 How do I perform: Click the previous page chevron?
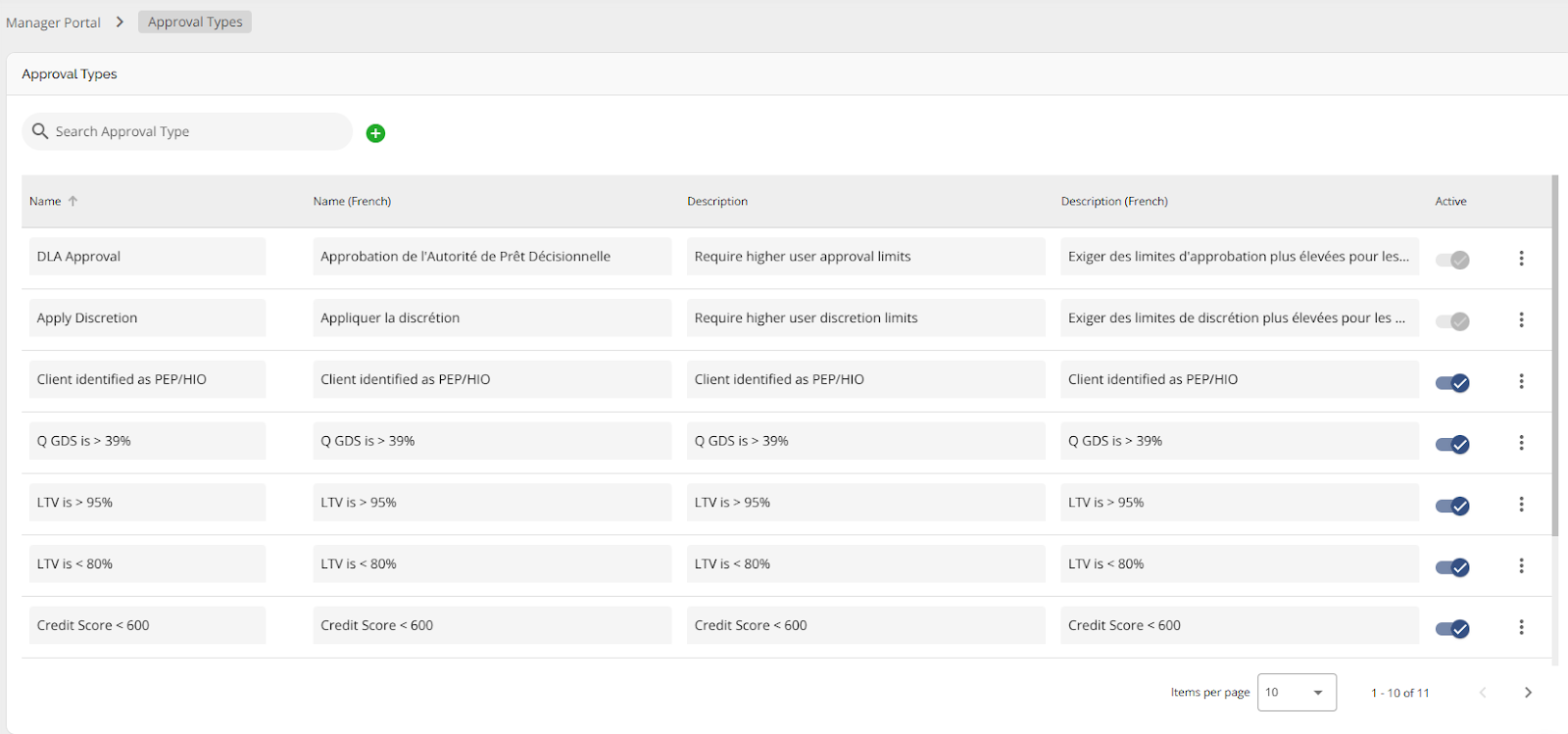click(x=1483, y=692)
